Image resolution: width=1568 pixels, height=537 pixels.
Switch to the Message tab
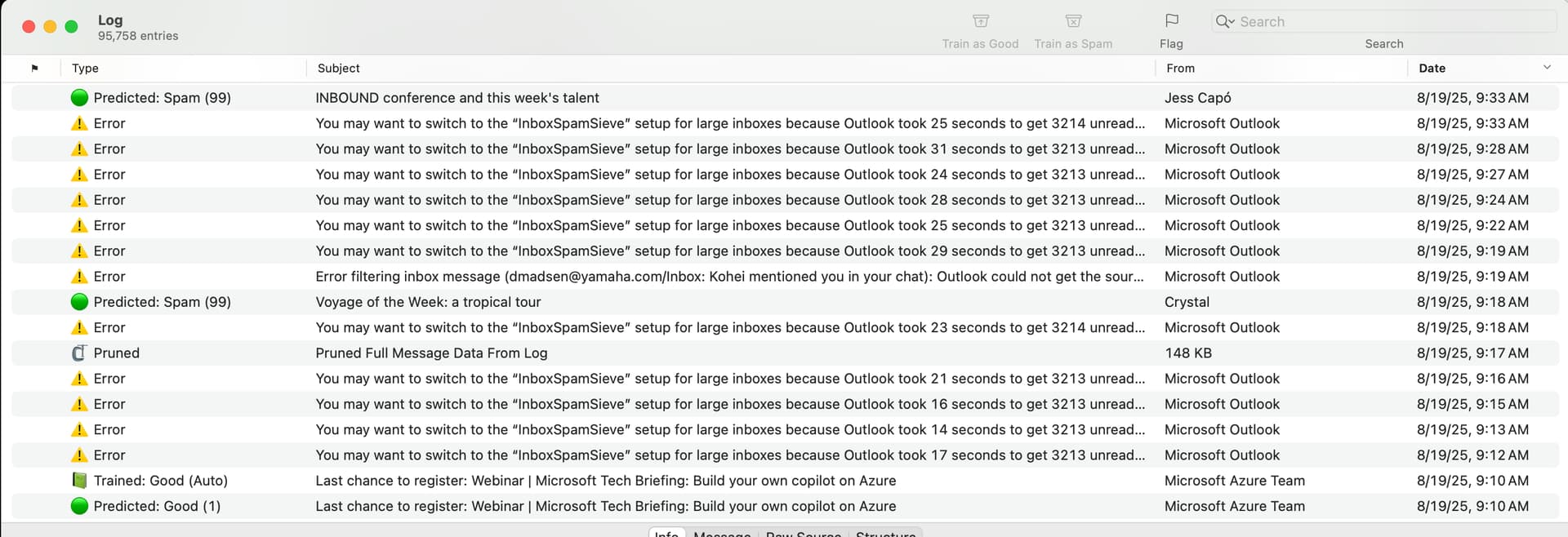(722, 533)
